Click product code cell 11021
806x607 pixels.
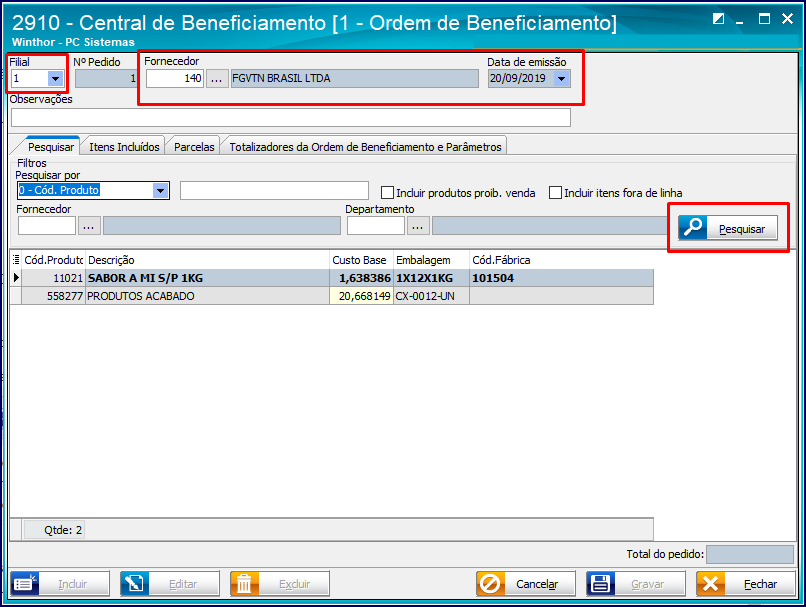pyautogui.click(x=53, y=278)
